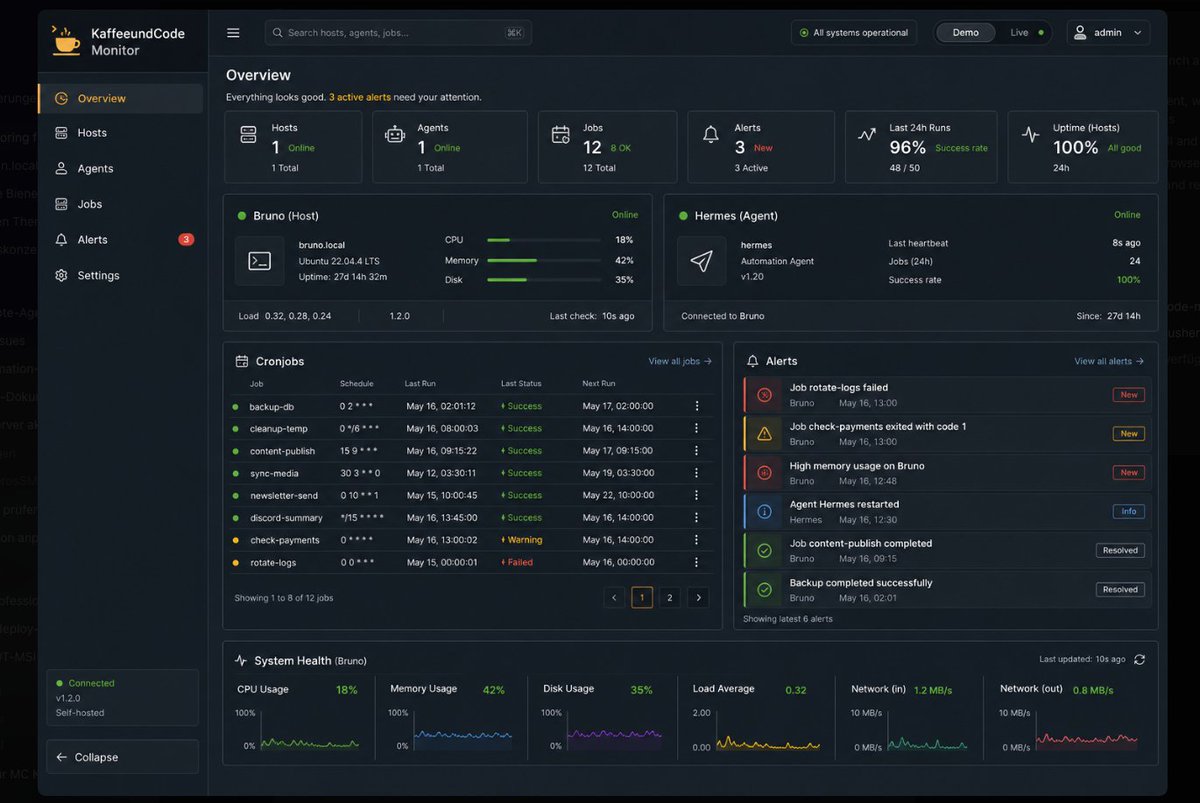Open the discord-summary row options menu
Image resolution: width=1200 pixels, height=803 pixels.
tap(697, 518)
